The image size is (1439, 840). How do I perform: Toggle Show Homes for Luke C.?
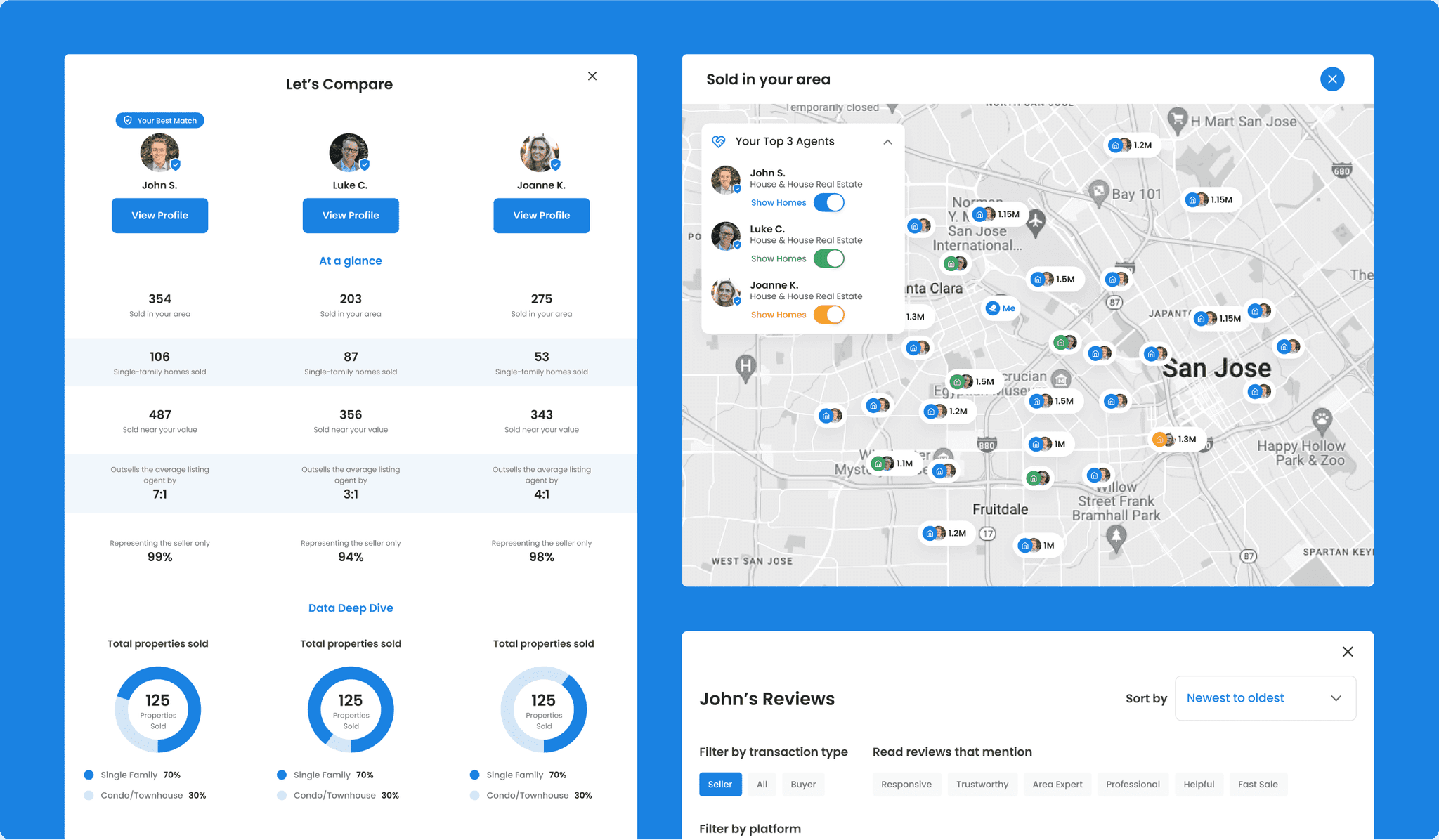(x=829, y=259)
